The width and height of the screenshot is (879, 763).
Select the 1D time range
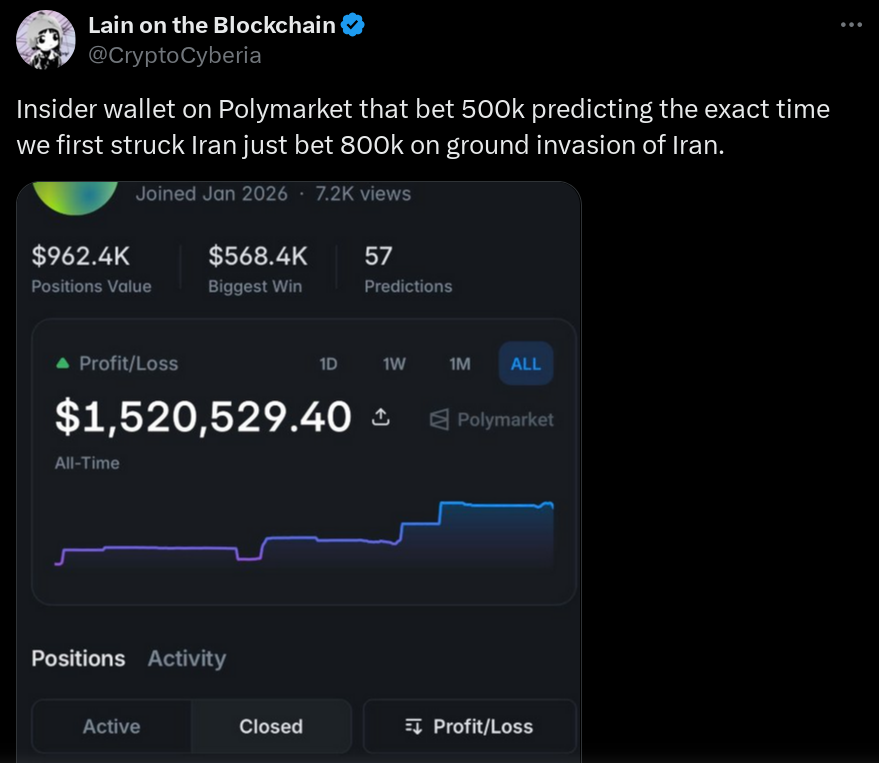[328, 364]
